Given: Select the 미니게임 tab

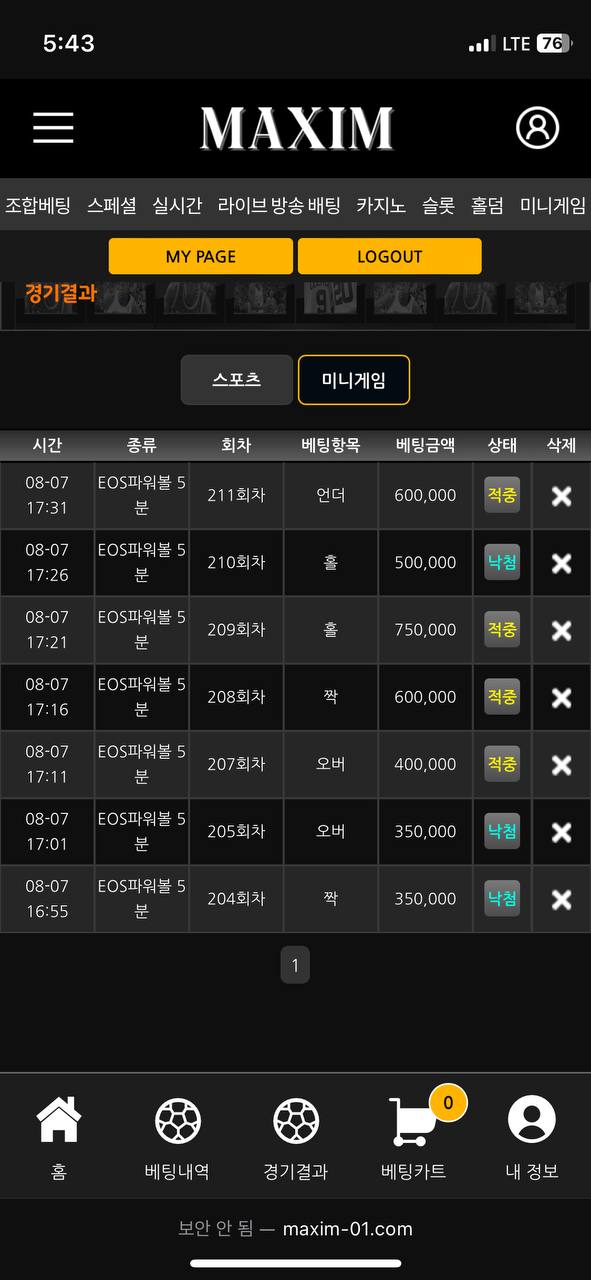Looking at the screenshot, I should pos(354,380).
